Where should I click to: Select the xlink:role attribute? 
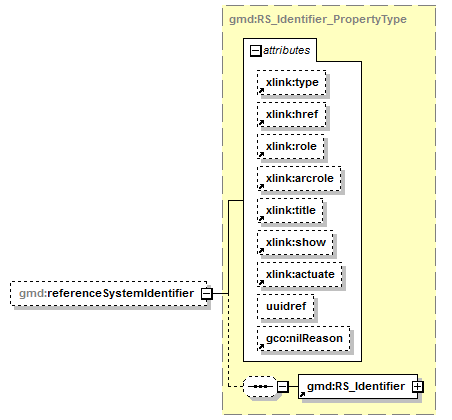point(291,146)
